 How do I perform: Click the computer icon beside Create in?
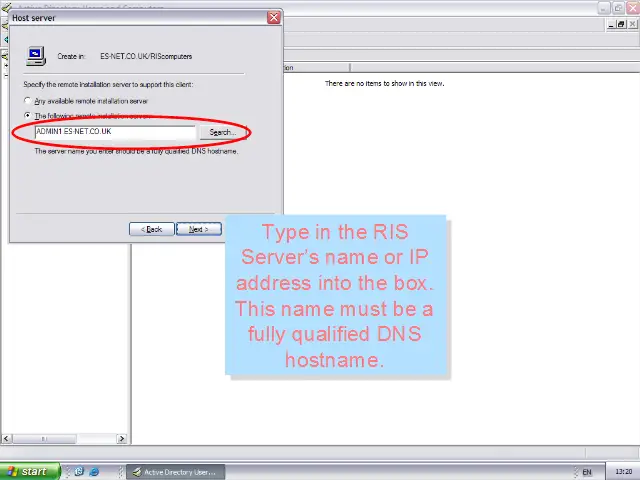point(35,56)
